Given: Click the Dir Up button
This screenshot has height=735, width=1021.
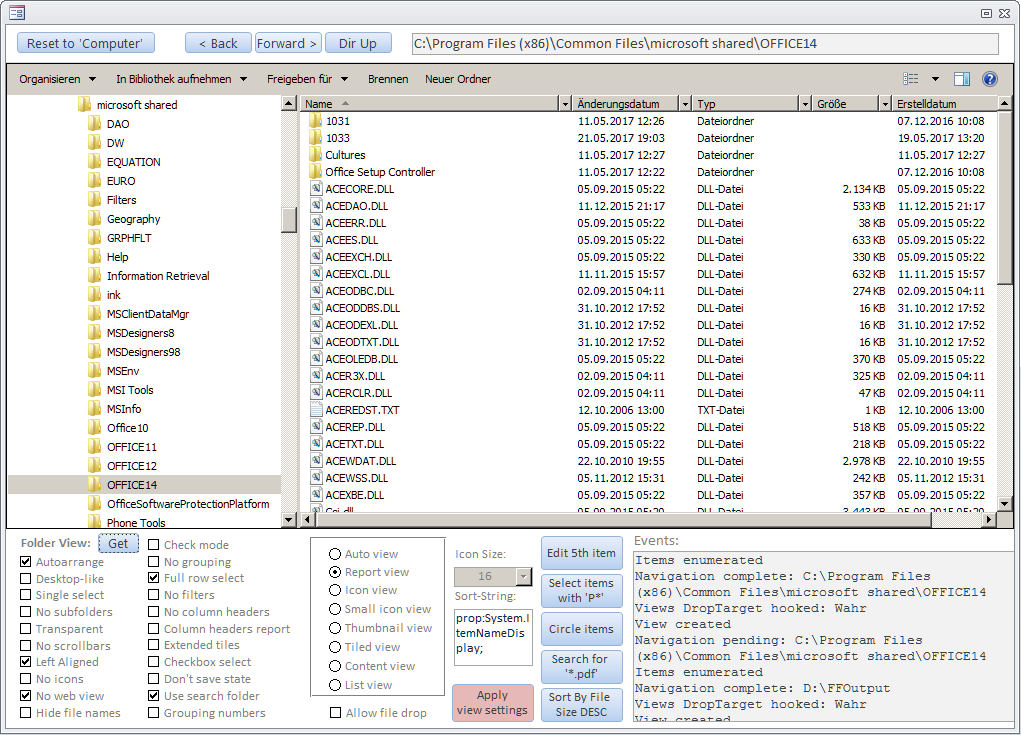Looking at the screenshot, I should point(357,43).
